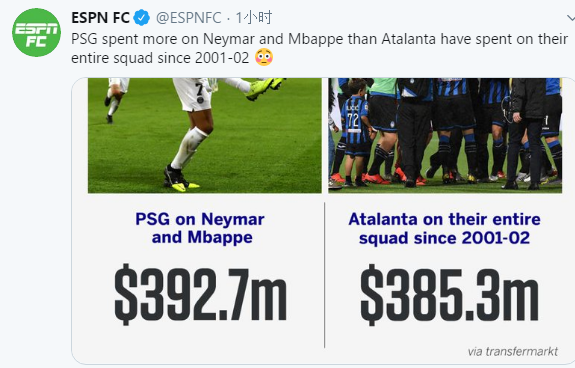
Task: Click the 'entire squad since 2001-02' tweet line
Action: [160, 58]
